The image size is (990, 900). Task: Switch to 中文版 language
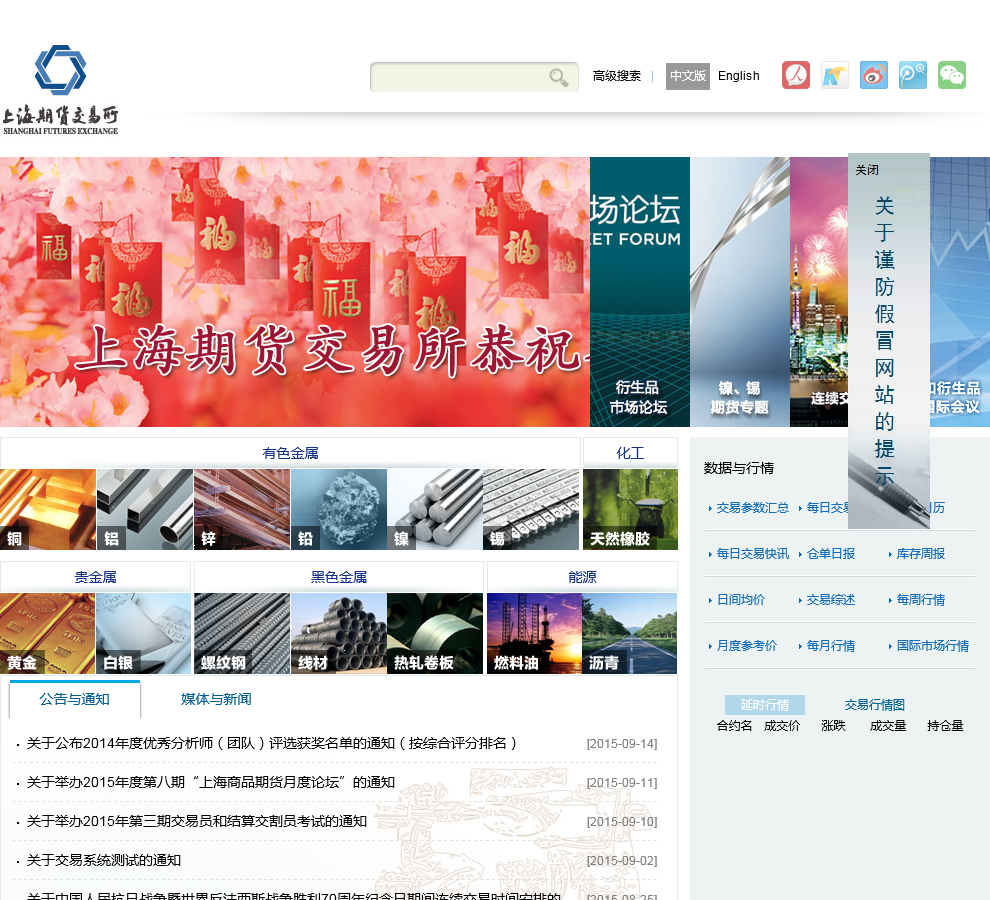point(688,76)
